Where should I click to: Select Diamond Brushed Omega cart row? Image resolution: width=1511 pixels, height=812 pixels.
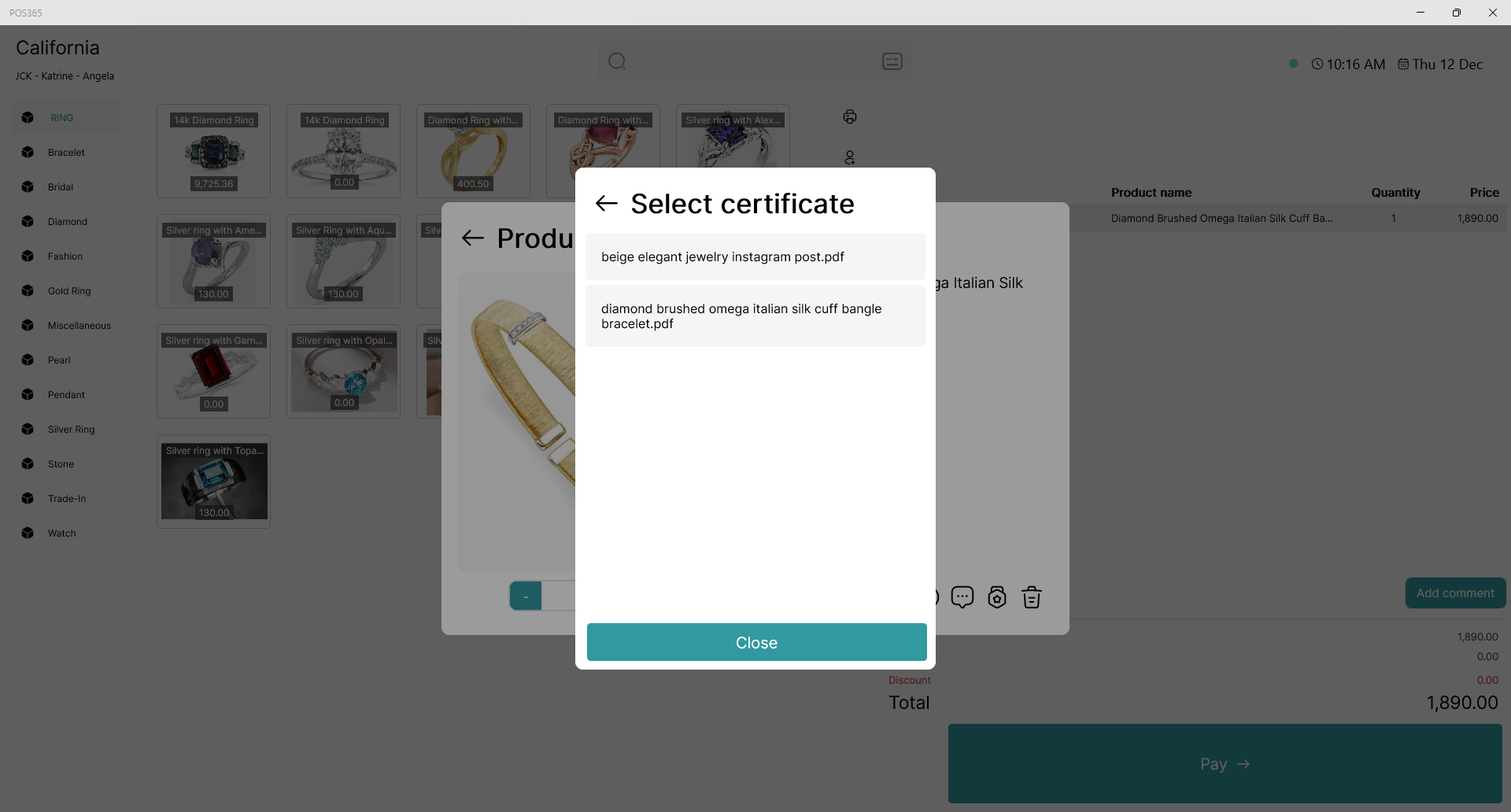point(1288,219)
